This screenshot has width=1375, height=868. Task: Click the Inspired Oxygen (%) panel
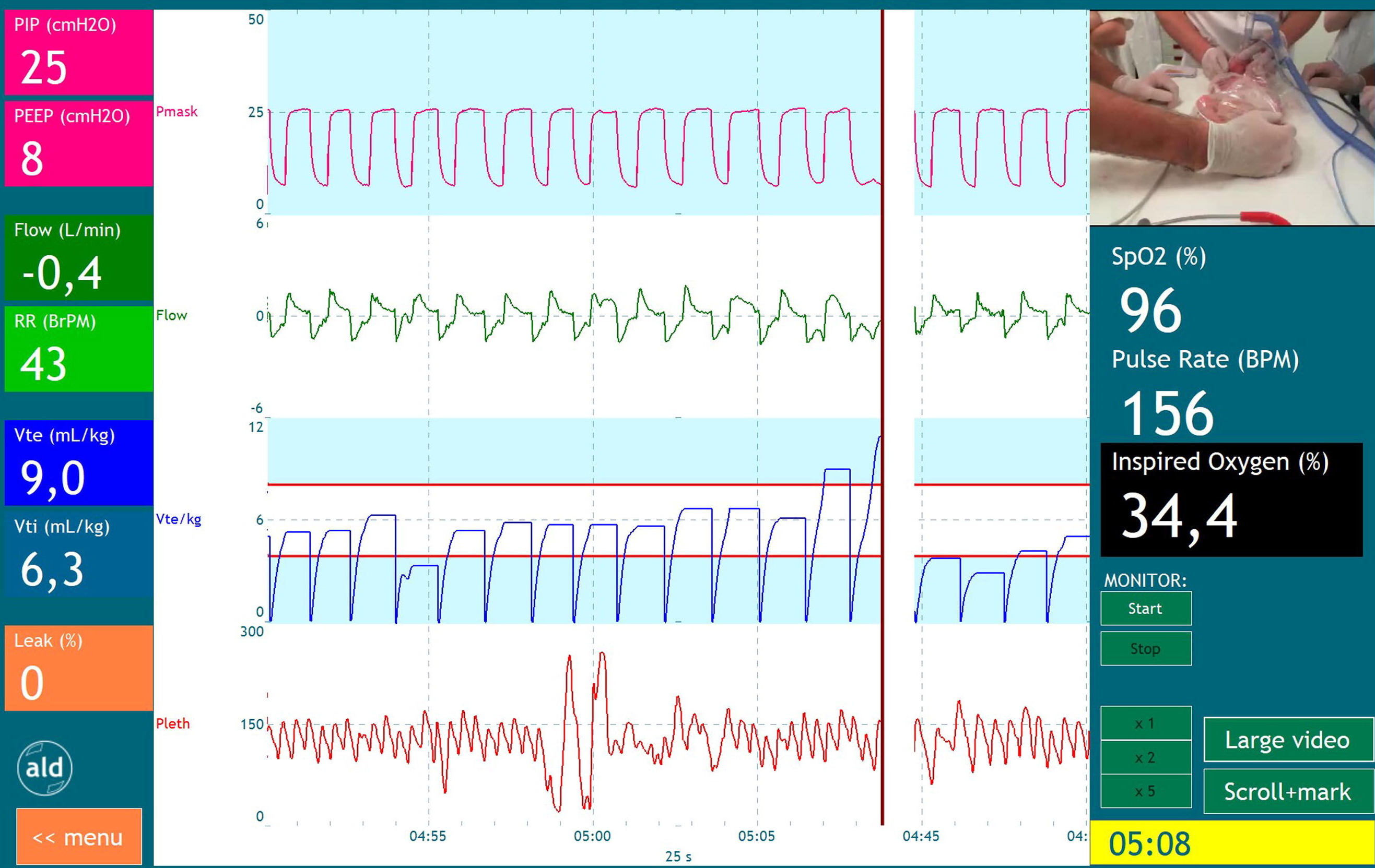1232,500
